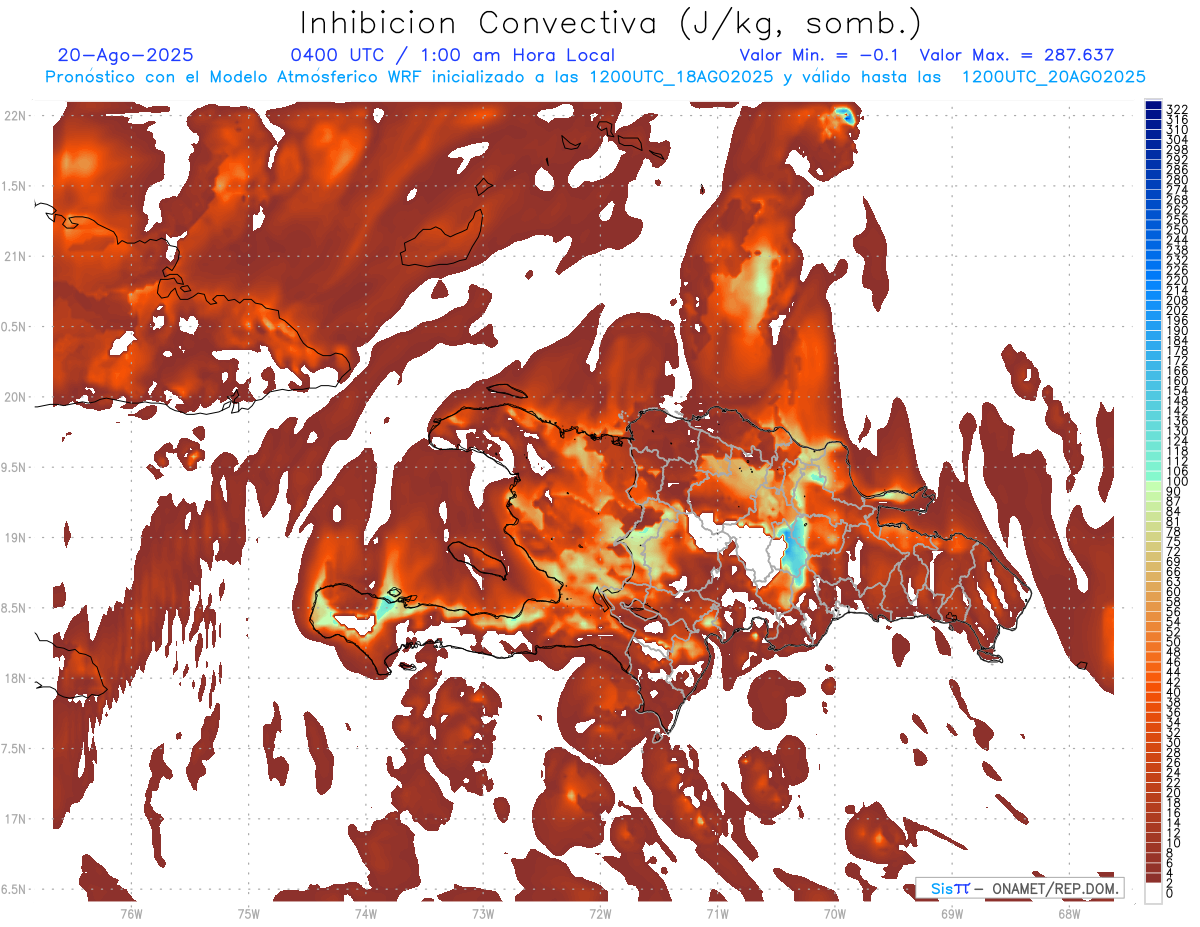Image resolution: width=1200 pixels, height=927 pixels.
Task: Click the blue "Sis" logo in credit box
Action: [x=943, y=888]
